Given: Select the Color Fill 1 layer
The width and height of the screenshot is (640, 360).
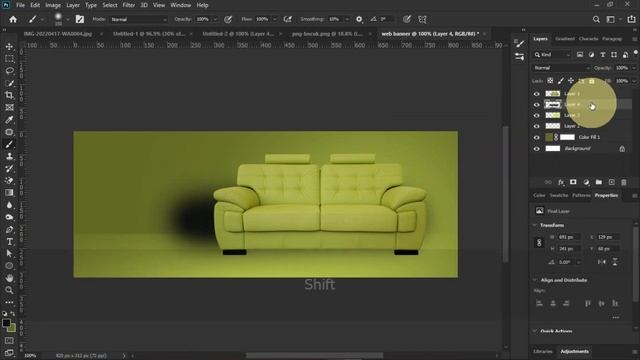Looking at the screenshot, I should 588,138.
